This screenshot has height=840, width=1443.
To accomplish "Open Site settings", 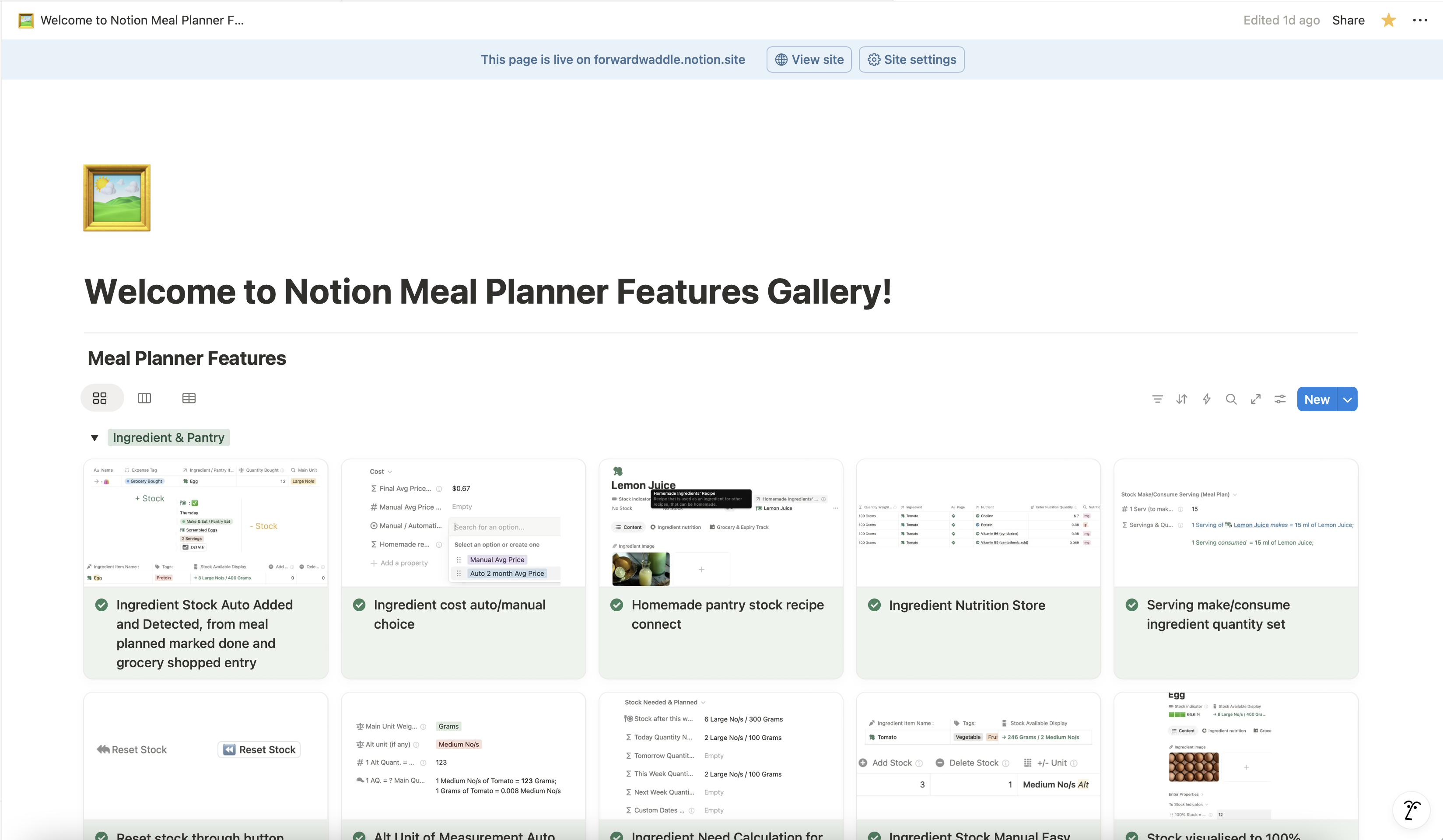I will (911, 59).
